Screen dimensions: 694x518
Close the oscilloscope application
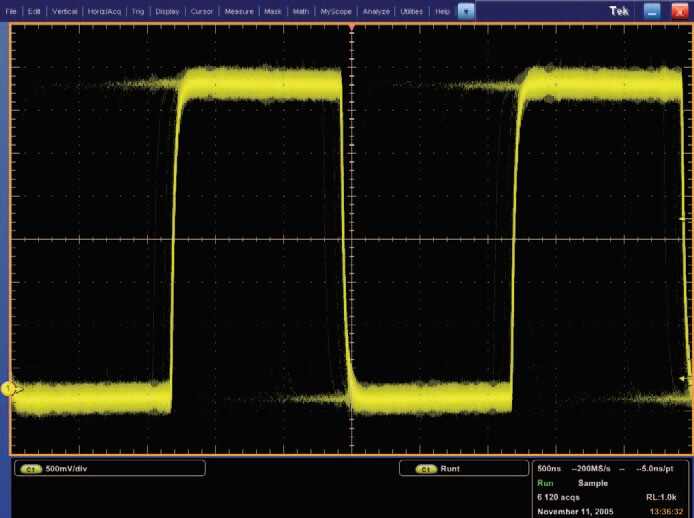[x=680, y=10]
